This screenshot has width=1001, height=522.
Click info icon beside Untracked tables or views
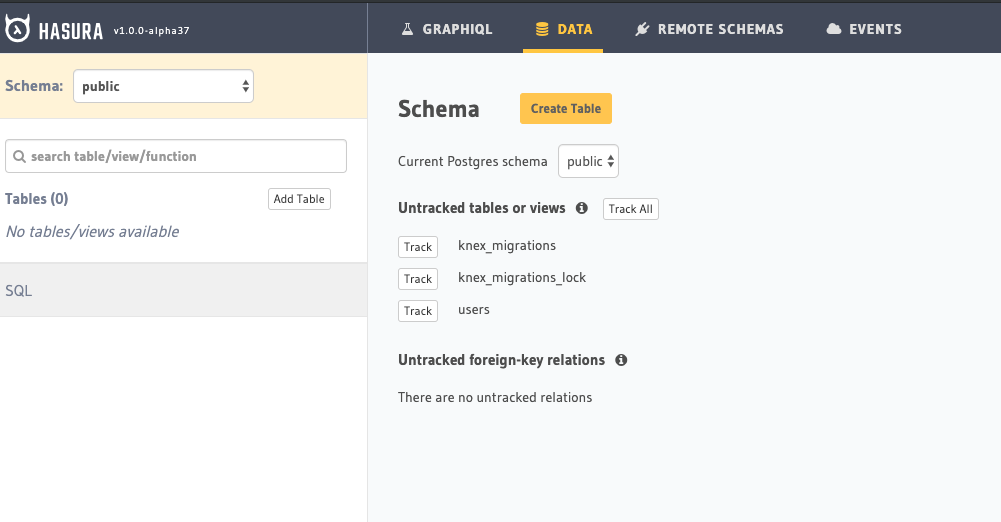[582, 208]
